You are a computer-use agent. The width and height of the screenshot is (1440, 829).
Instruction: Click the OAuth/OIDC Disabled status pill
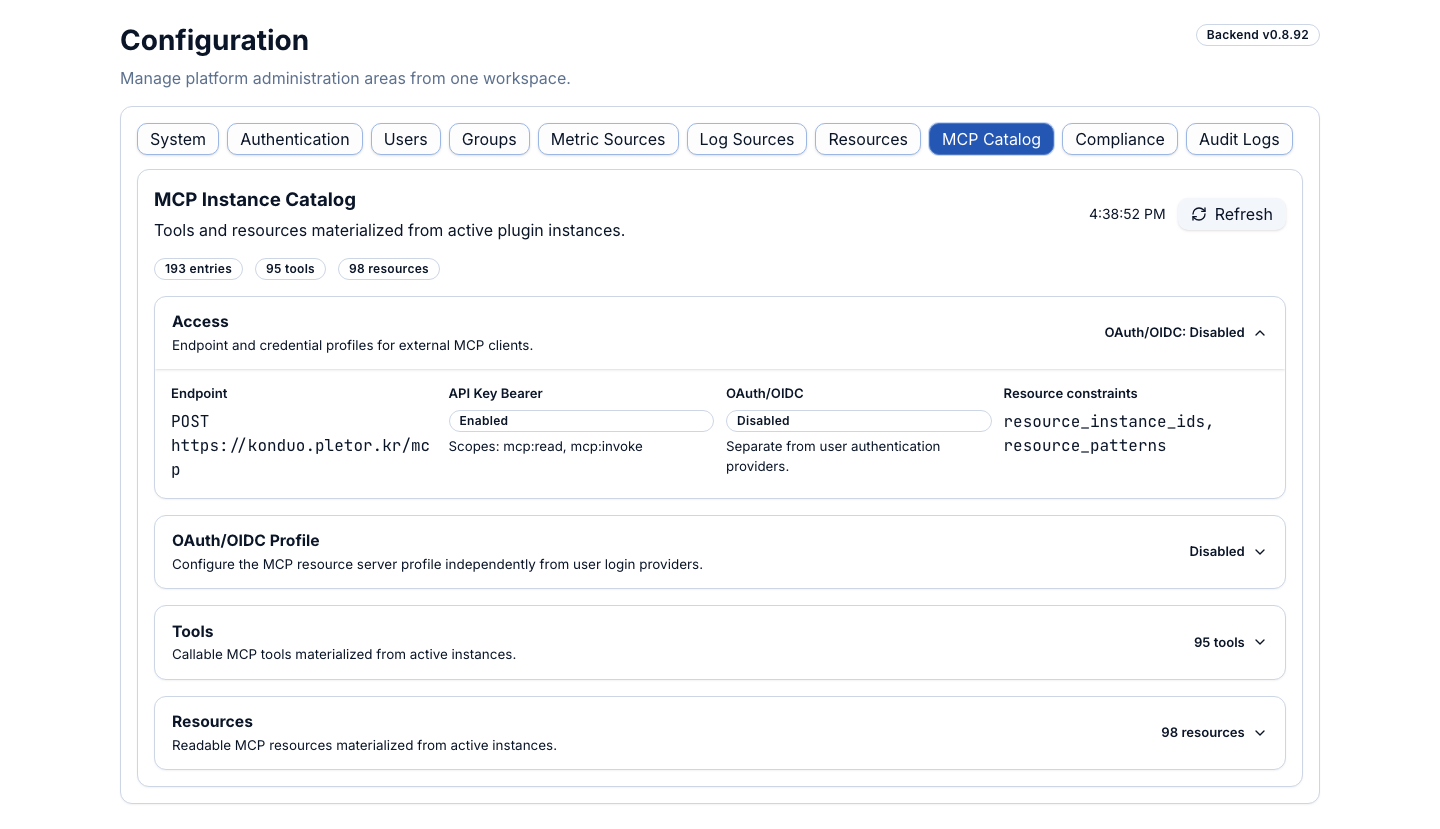(859, 421)
